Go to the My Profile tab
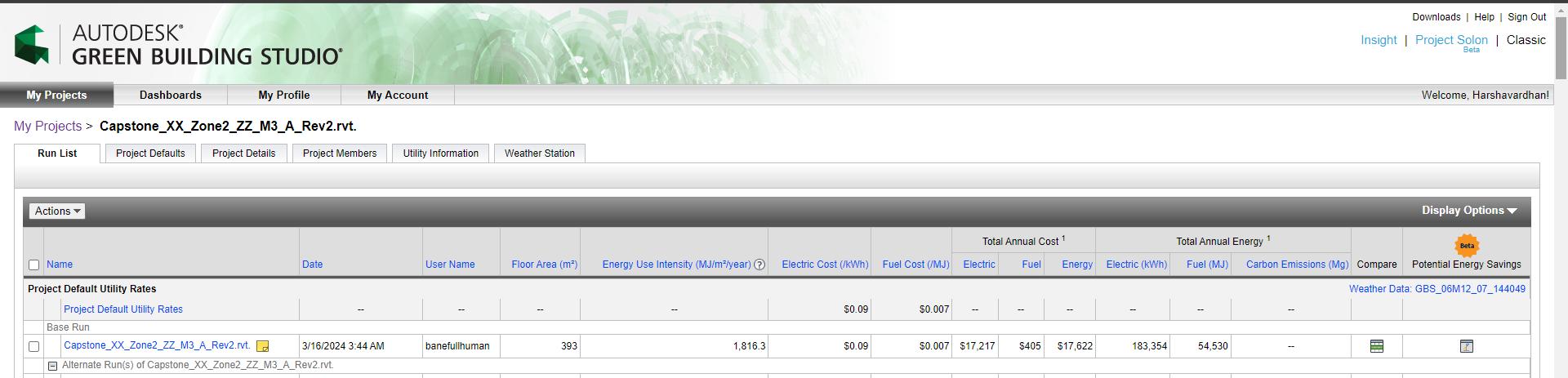Viewport: 1568px width, 378px height. pos(284,95)
